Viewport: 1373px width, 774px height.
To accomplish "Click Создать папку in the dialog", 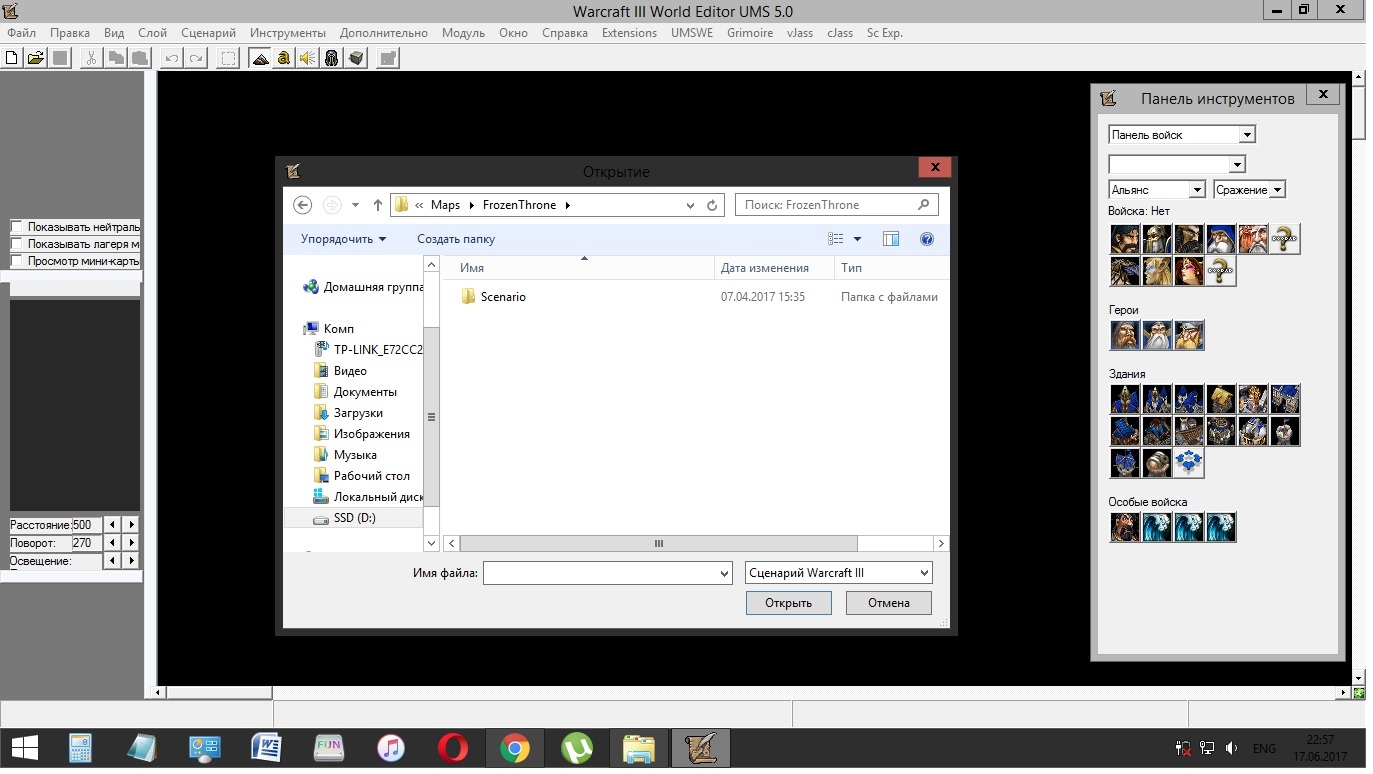I will (456, 239).
